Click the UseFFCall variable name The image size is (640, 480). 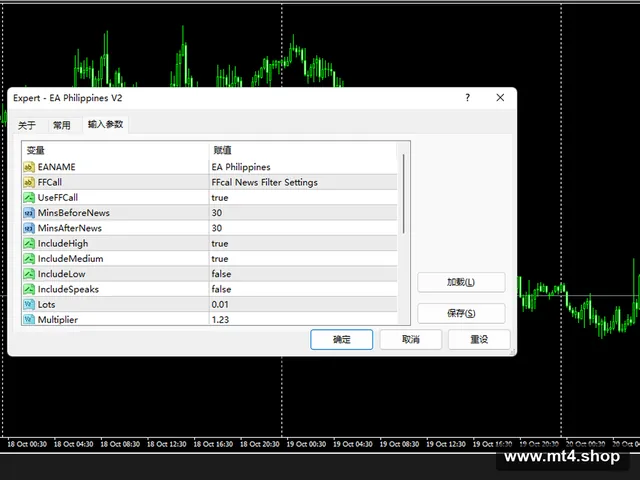pyautogui.click(x=58, y=198)
